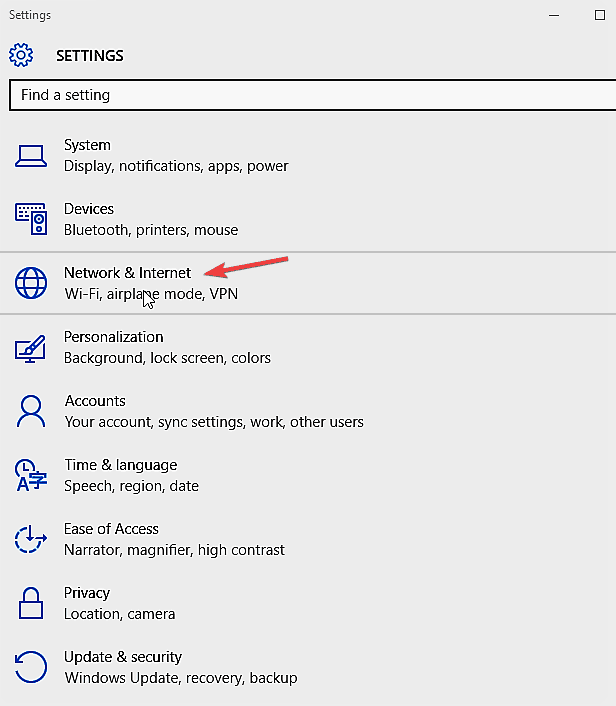This screenshot has height=706, width=616.
Task: Click the System laptop icon
Action: click(x=31, y=155)
